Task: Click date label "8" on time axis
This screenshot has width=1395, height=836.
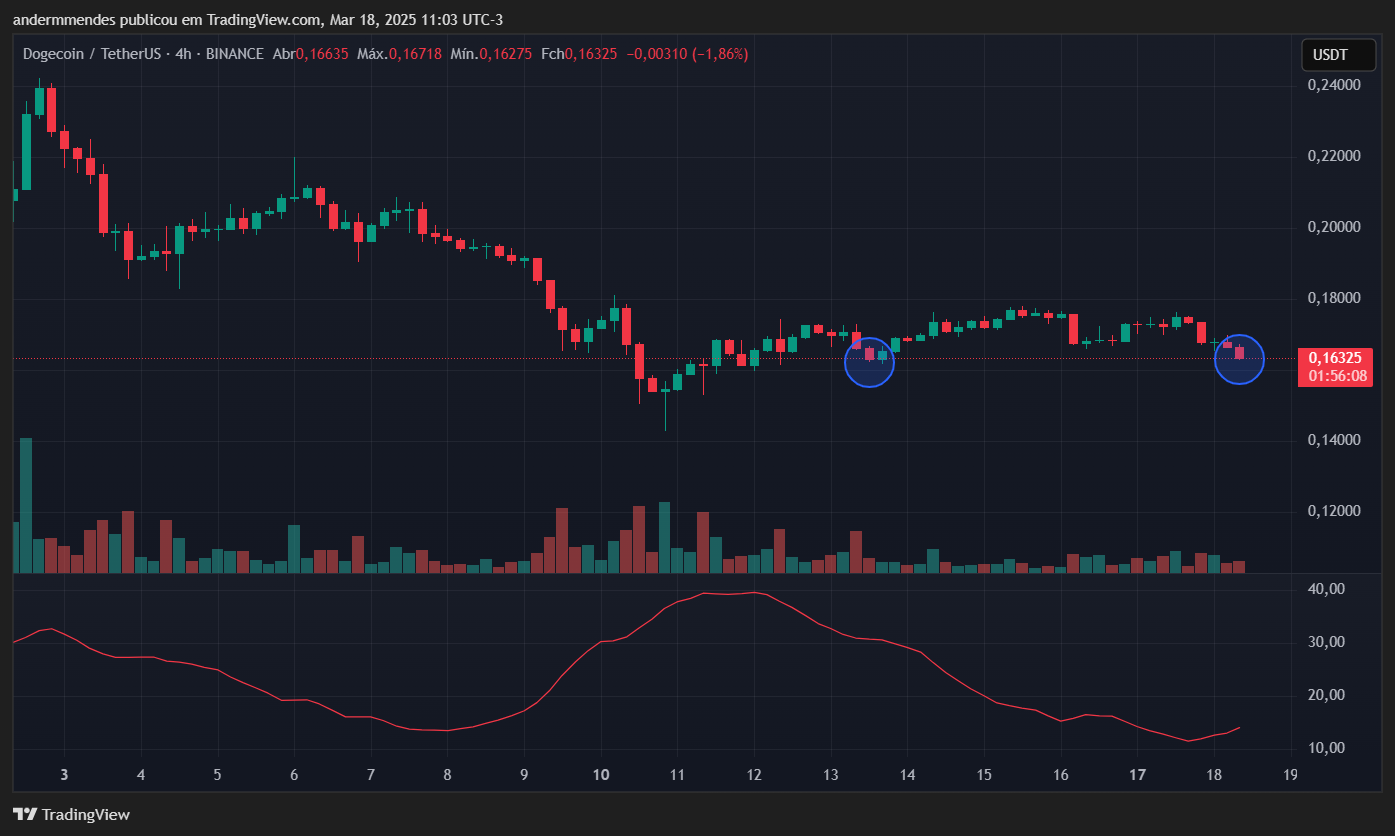Action: [x=448, y=775]
